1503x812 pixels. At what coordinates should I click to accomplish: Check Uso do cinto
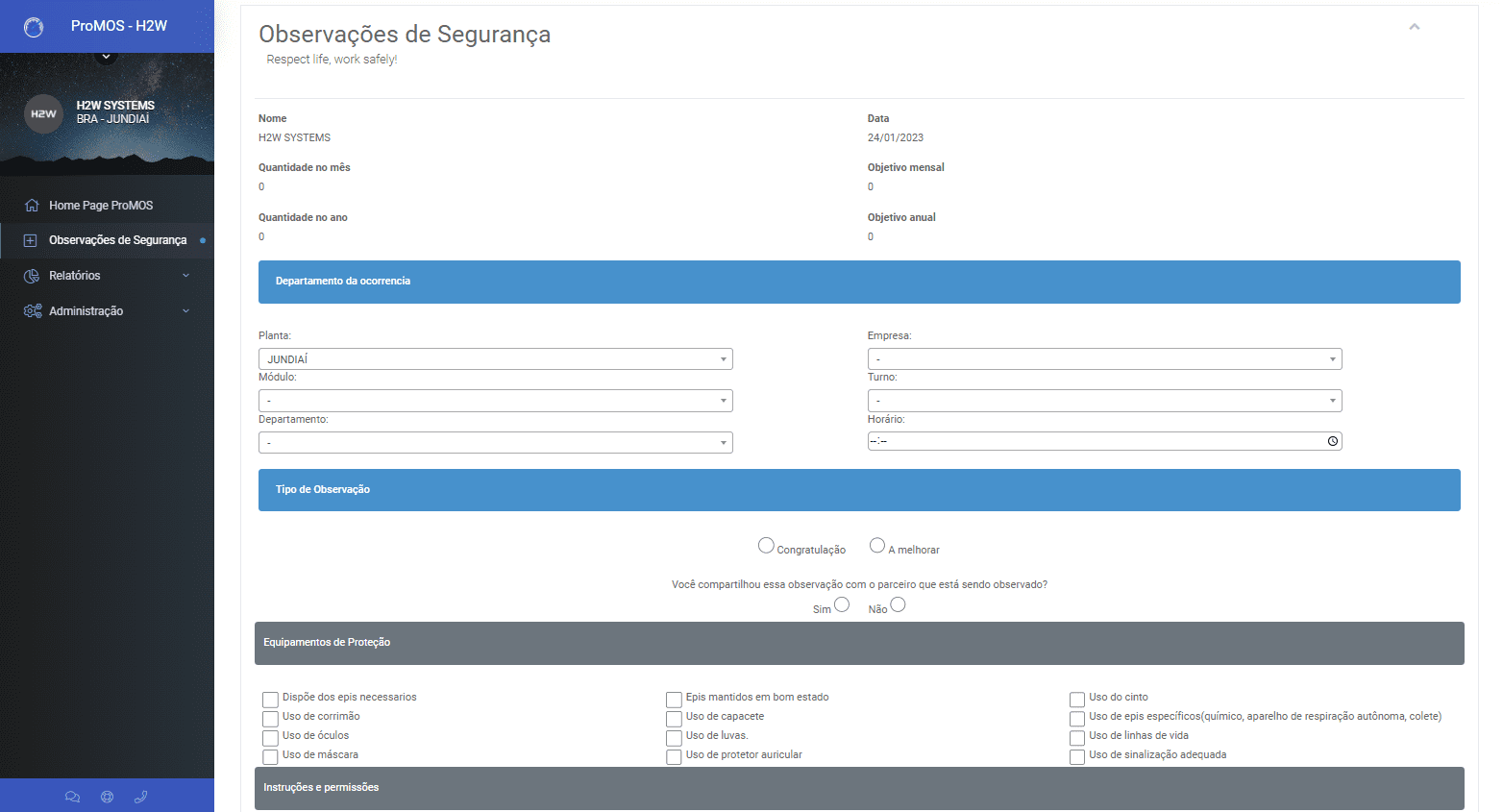point(1077,700)
